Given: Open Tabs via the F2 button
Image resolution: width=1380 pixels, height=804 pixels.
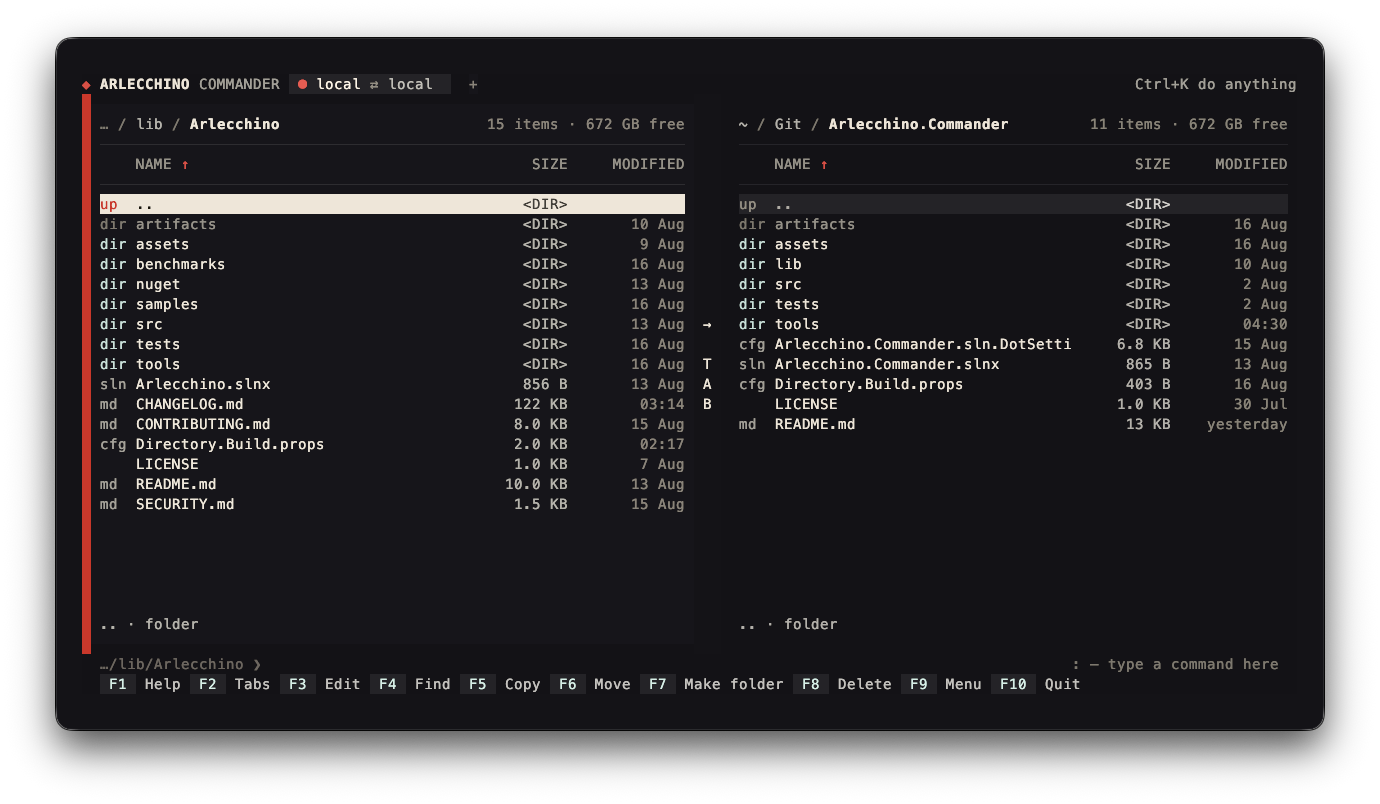Looking at the screenshot, I should [231, 684].
